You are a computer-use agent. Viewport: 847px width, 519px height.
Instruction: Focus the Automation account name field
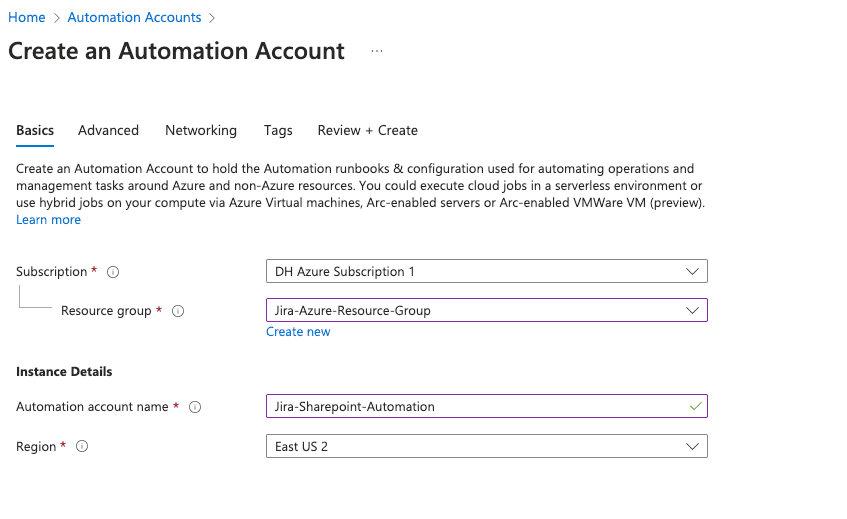487,406
